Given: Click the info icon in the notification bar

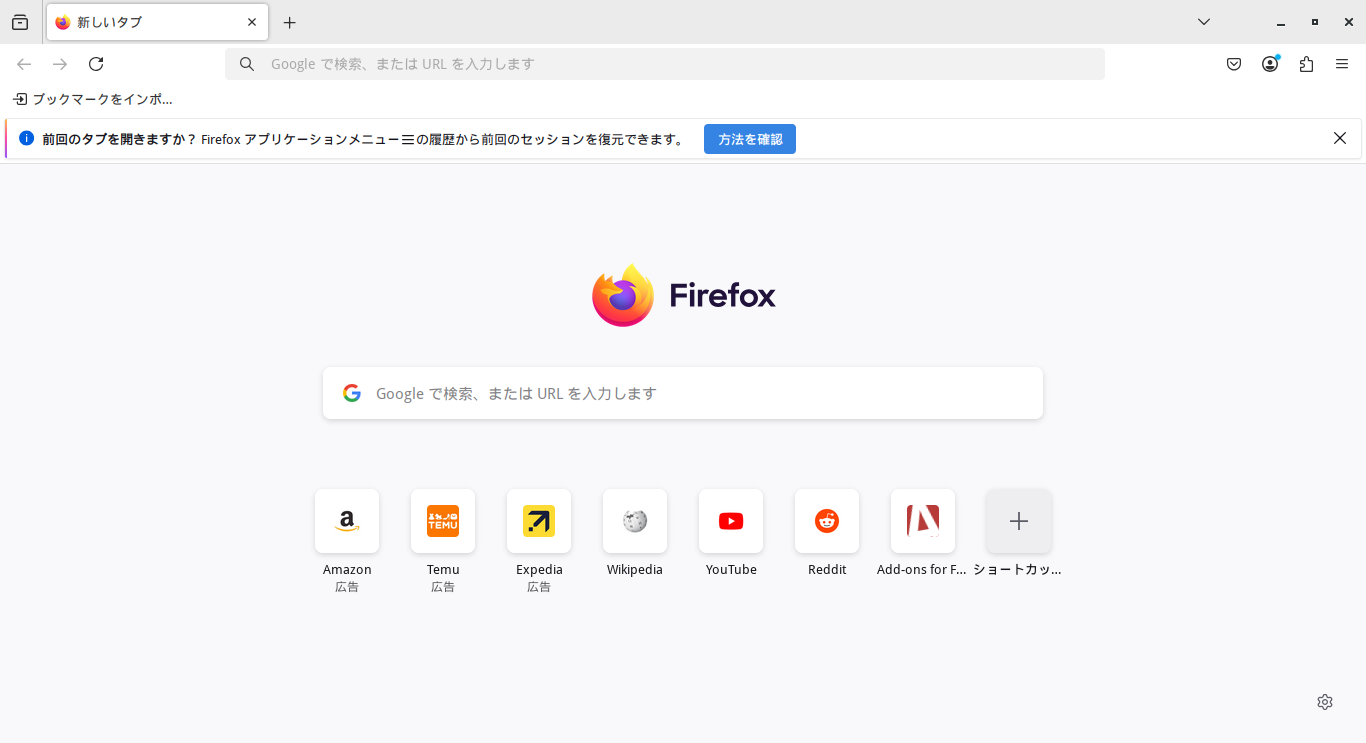Looking at the screenshot, I should pos(27,138).
